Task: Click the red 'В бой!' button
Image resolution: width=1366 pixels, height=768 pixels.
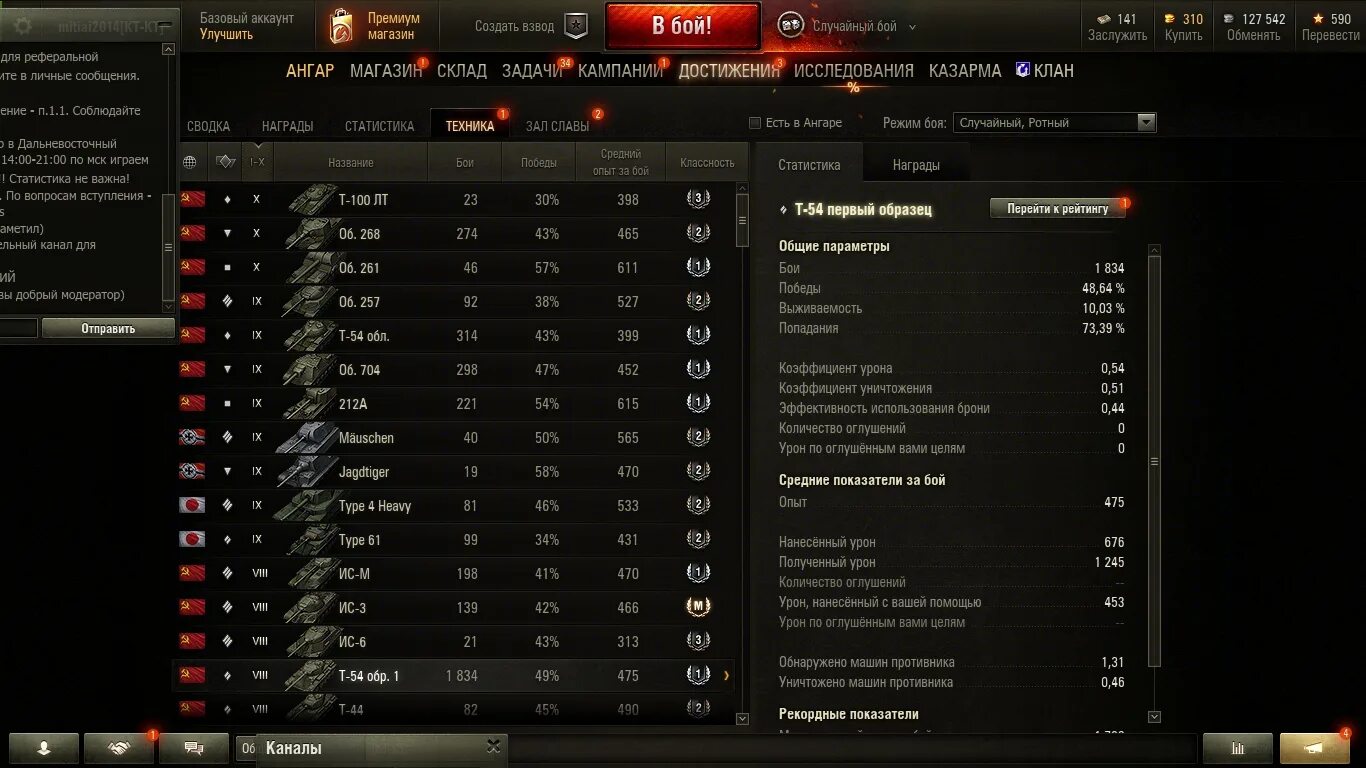Action: tap(682, 26)
